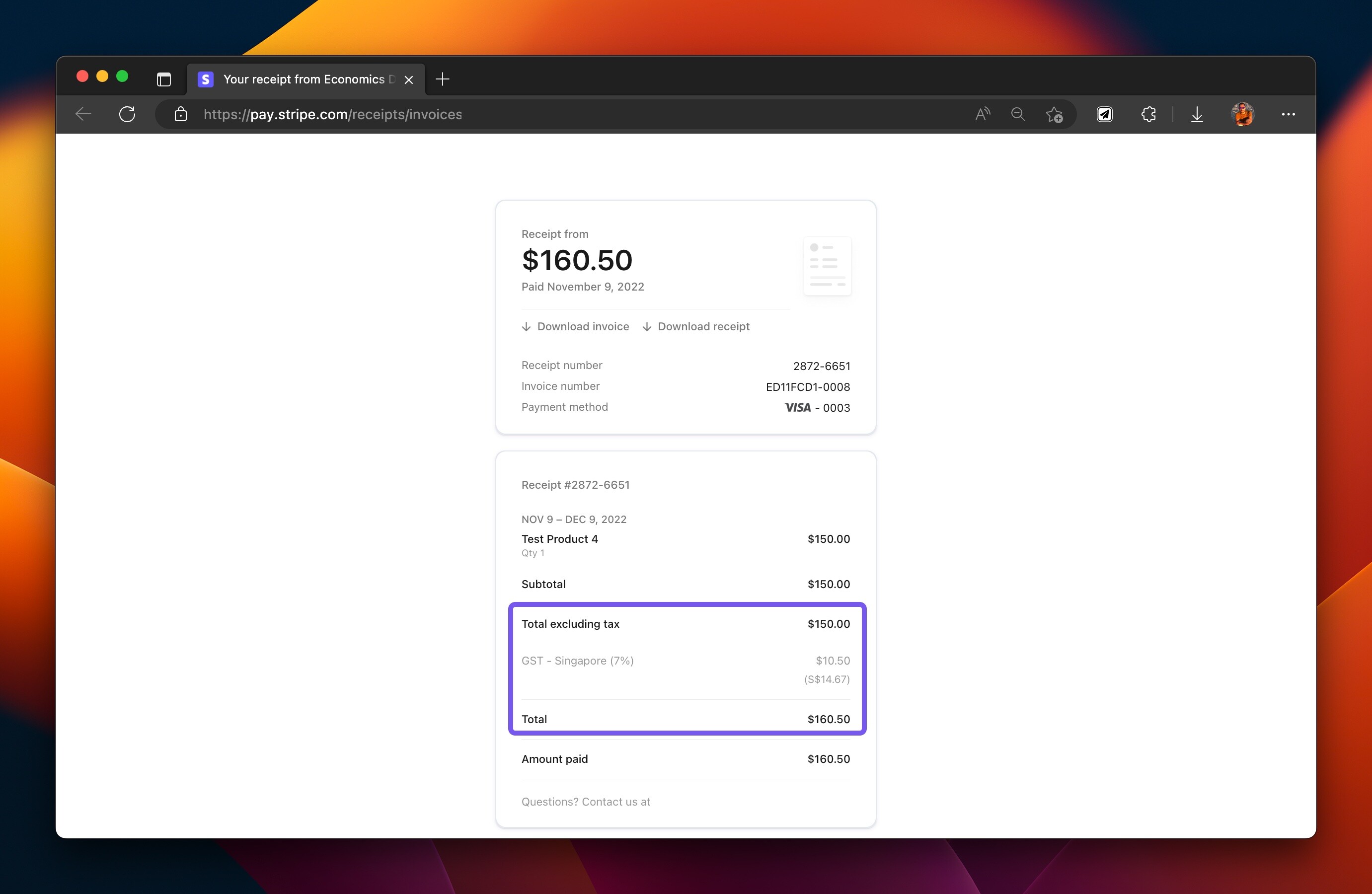This screenshot has width=1372, height=894.
Task: Close the Your receipt from Economics tab
Action: (409, 79)
